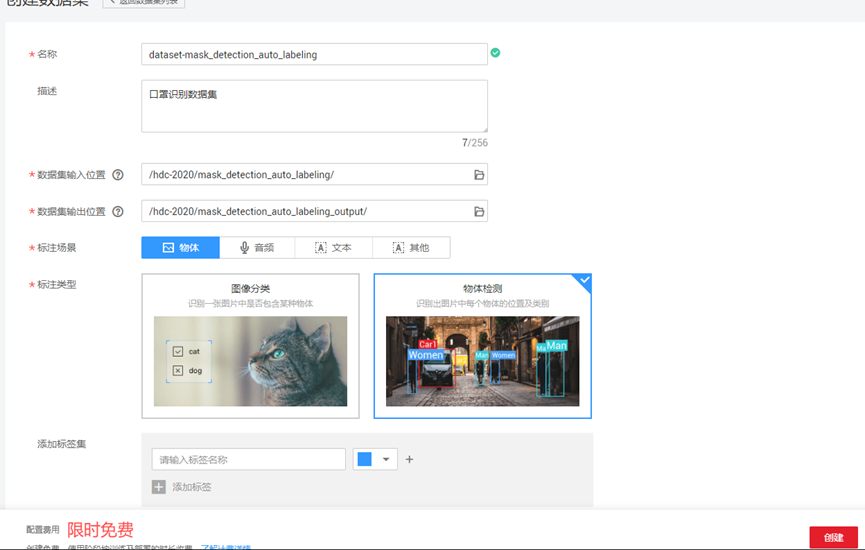Viewport: 865px width, 550px height.
Task: Click the 限时免费 pricing text
Action: [100, 530]
